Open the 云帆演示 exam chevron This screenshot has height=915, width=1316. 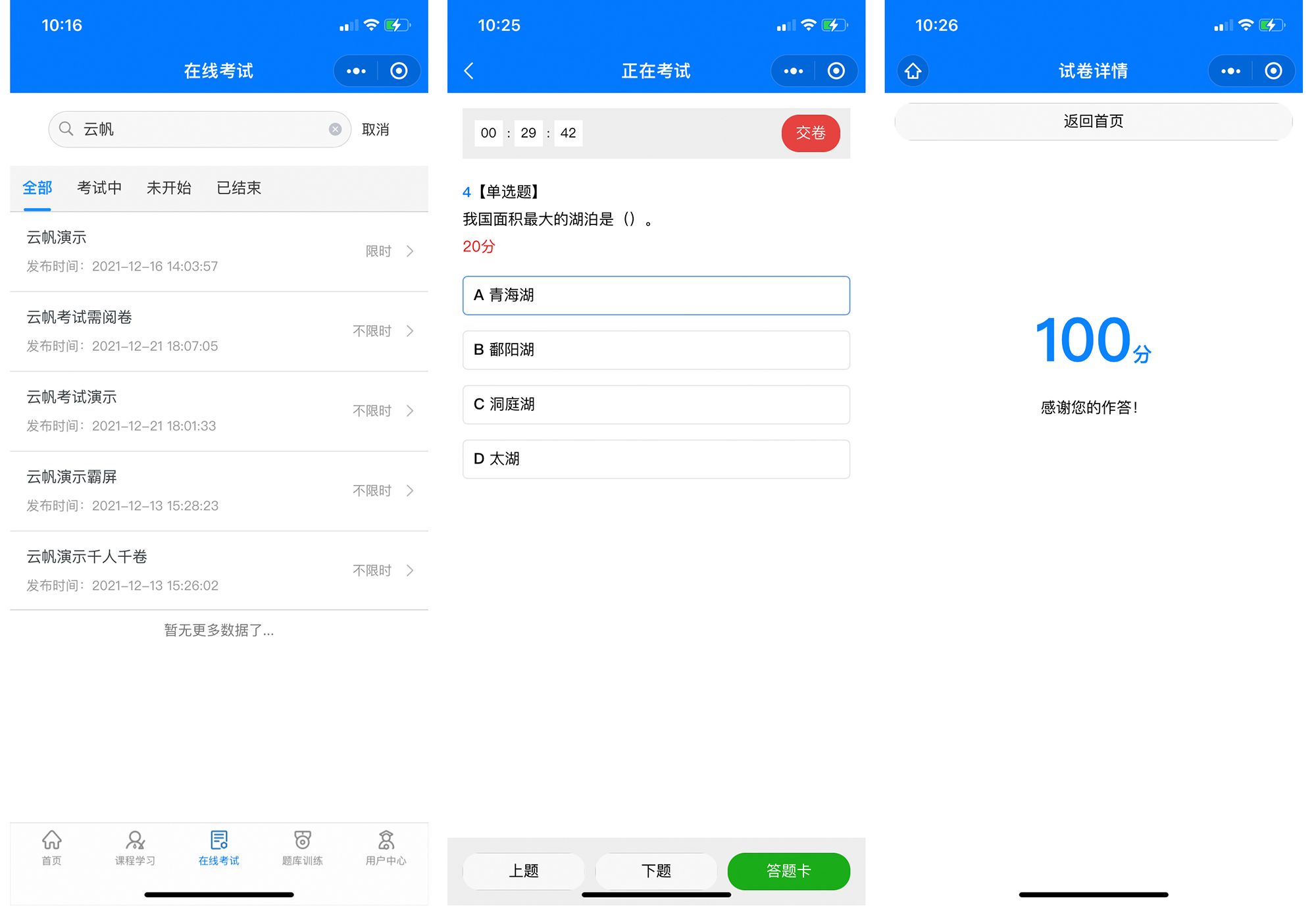click(x=410, y=251)
